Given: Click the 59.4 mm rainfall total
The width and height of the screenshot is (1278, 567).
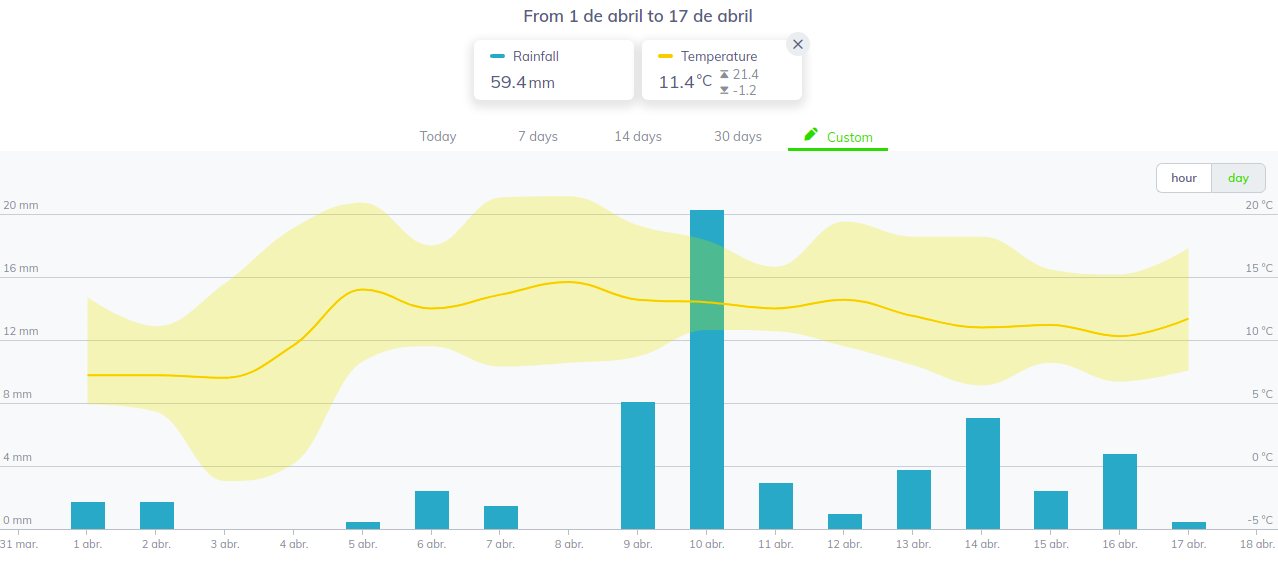Looking at the screenshot, I should pos(522,82).
